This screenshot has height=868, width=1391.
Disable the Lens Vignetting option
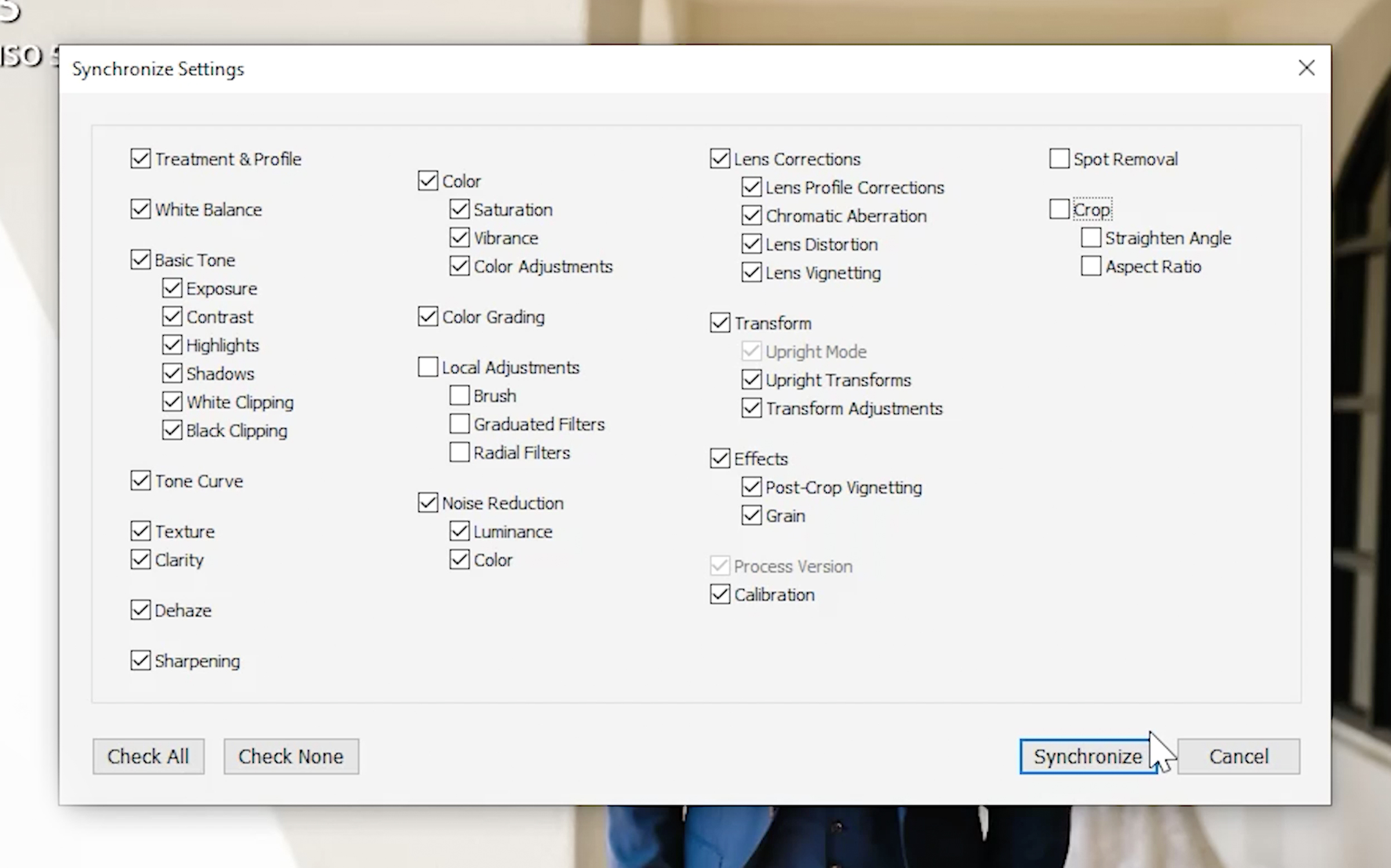[x=751, y=272]
